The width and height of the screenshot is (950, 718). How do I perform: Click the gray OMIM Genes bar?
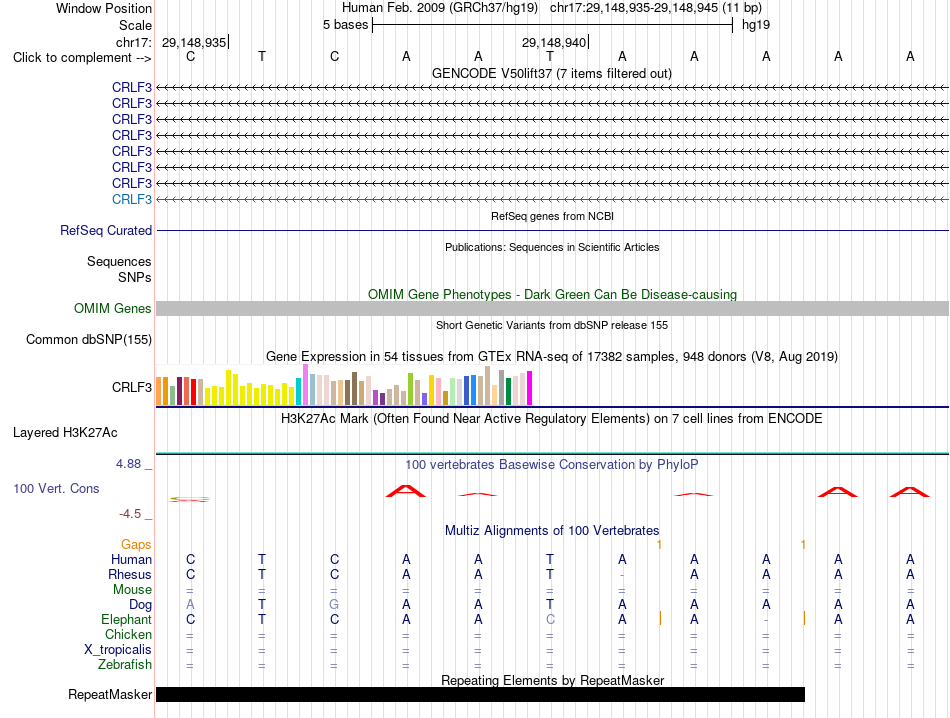[x=553, y=308]
